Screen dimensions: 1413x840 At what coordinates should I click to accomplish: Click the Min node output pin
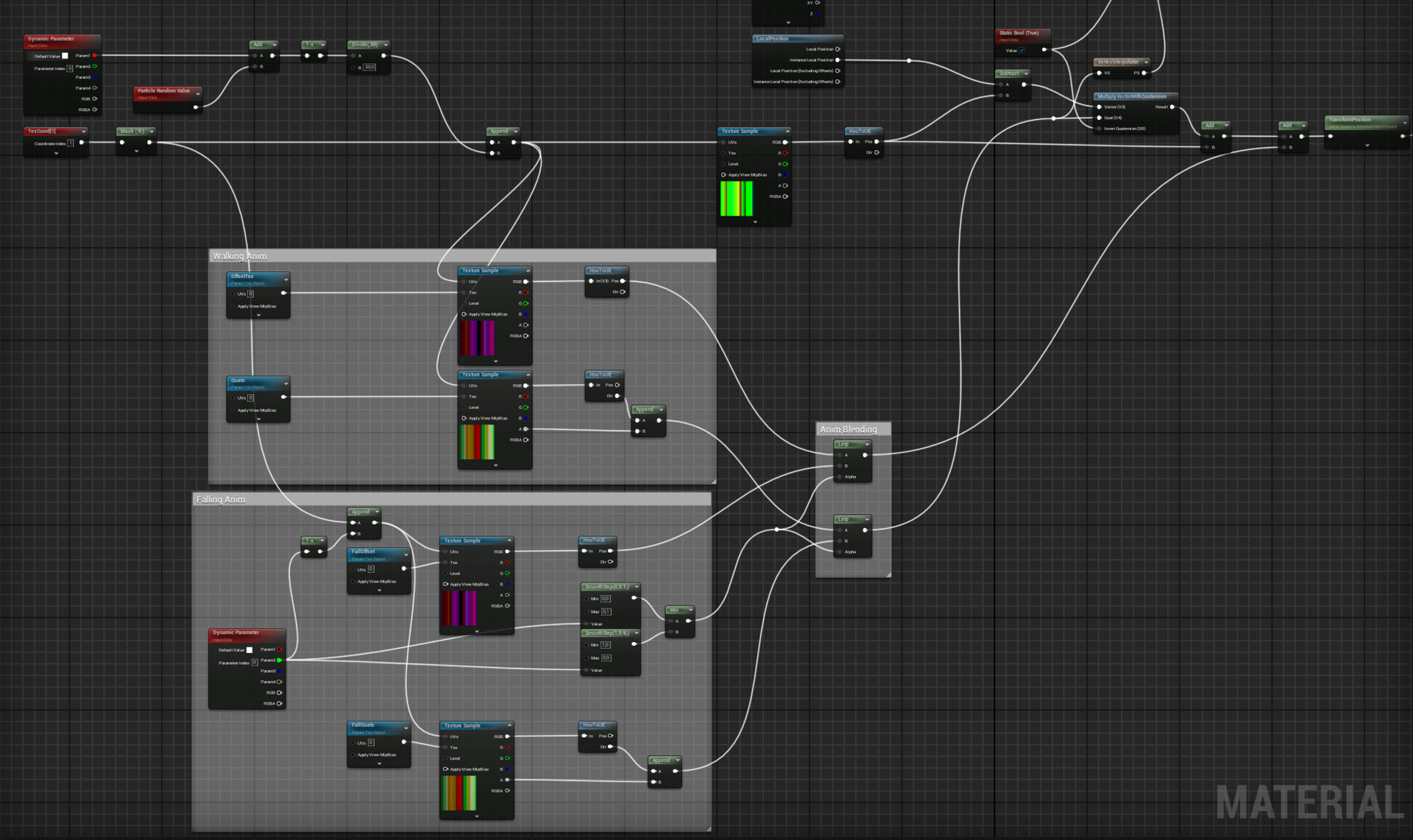(689, 621)
